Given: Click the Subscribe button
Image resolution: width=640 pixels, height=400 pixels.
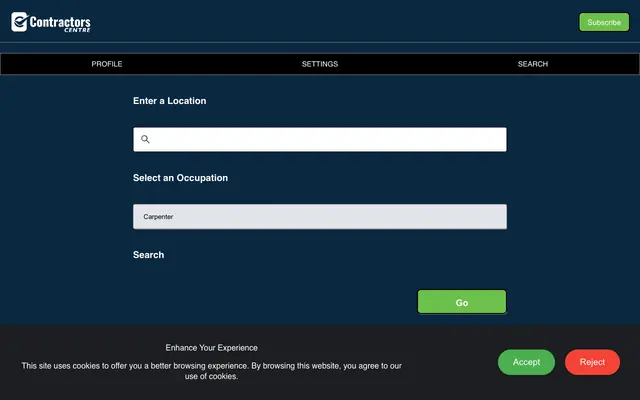Looking at the screenshot, I should click(x=604, y=22).
